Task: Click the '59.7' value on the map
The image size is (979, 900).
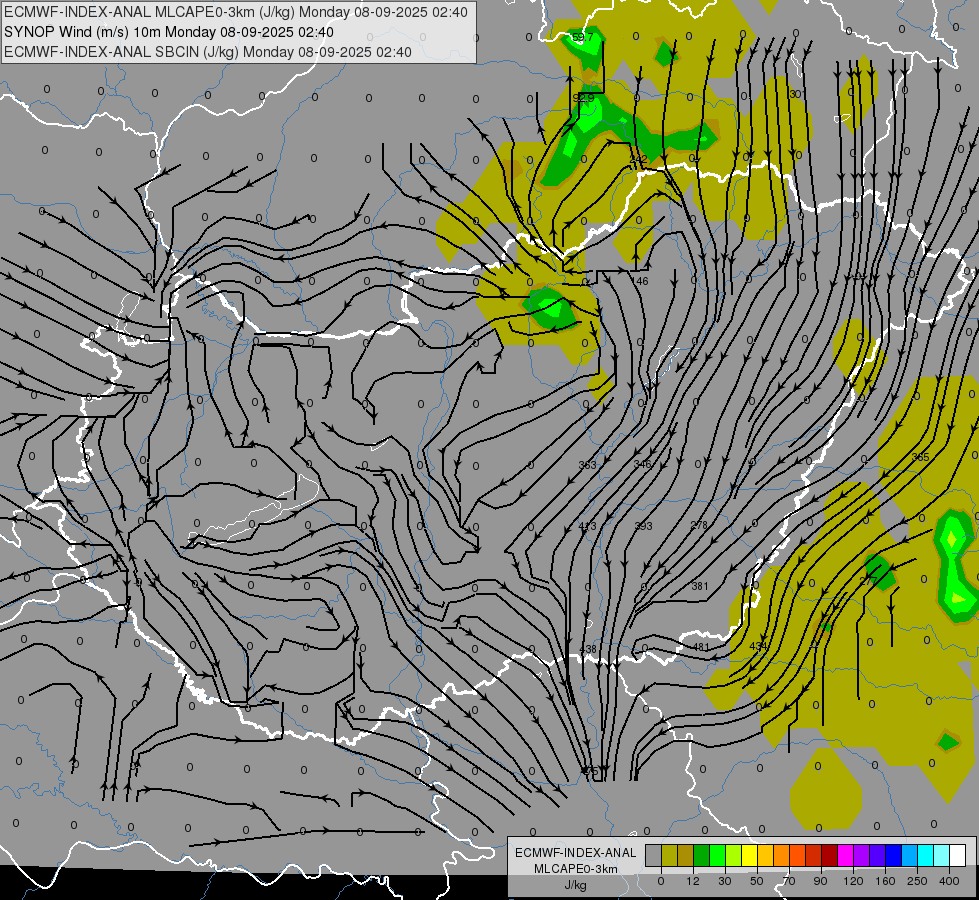Action: click(x=583, y=37)
